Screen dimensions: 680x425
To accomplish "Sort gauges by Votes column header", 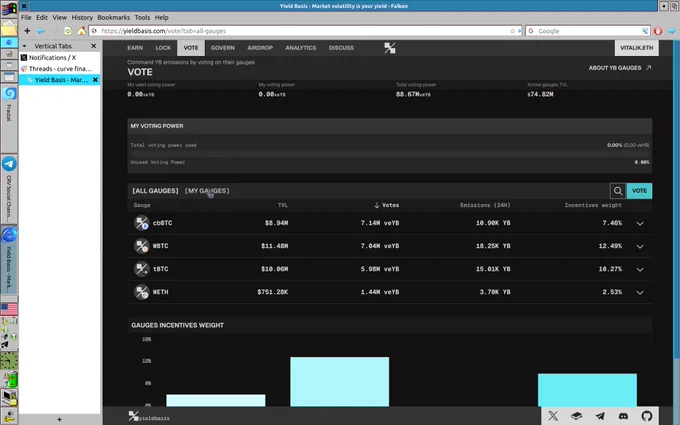I will click(386, 205).
